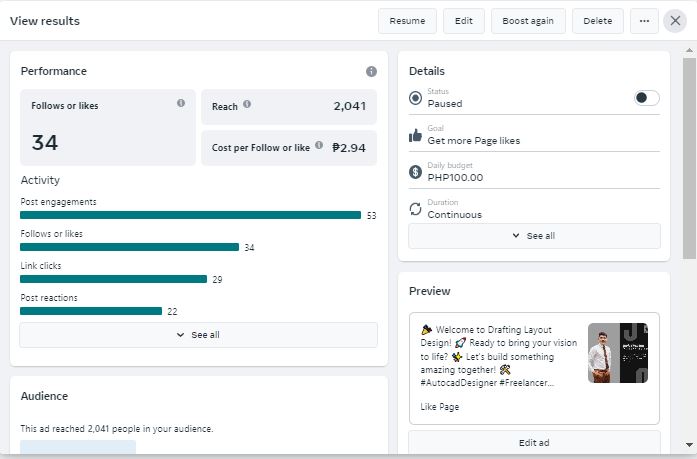Click the Cost per Follow info icon
This screenshot has width=697, height=459.
click(319, 146)
